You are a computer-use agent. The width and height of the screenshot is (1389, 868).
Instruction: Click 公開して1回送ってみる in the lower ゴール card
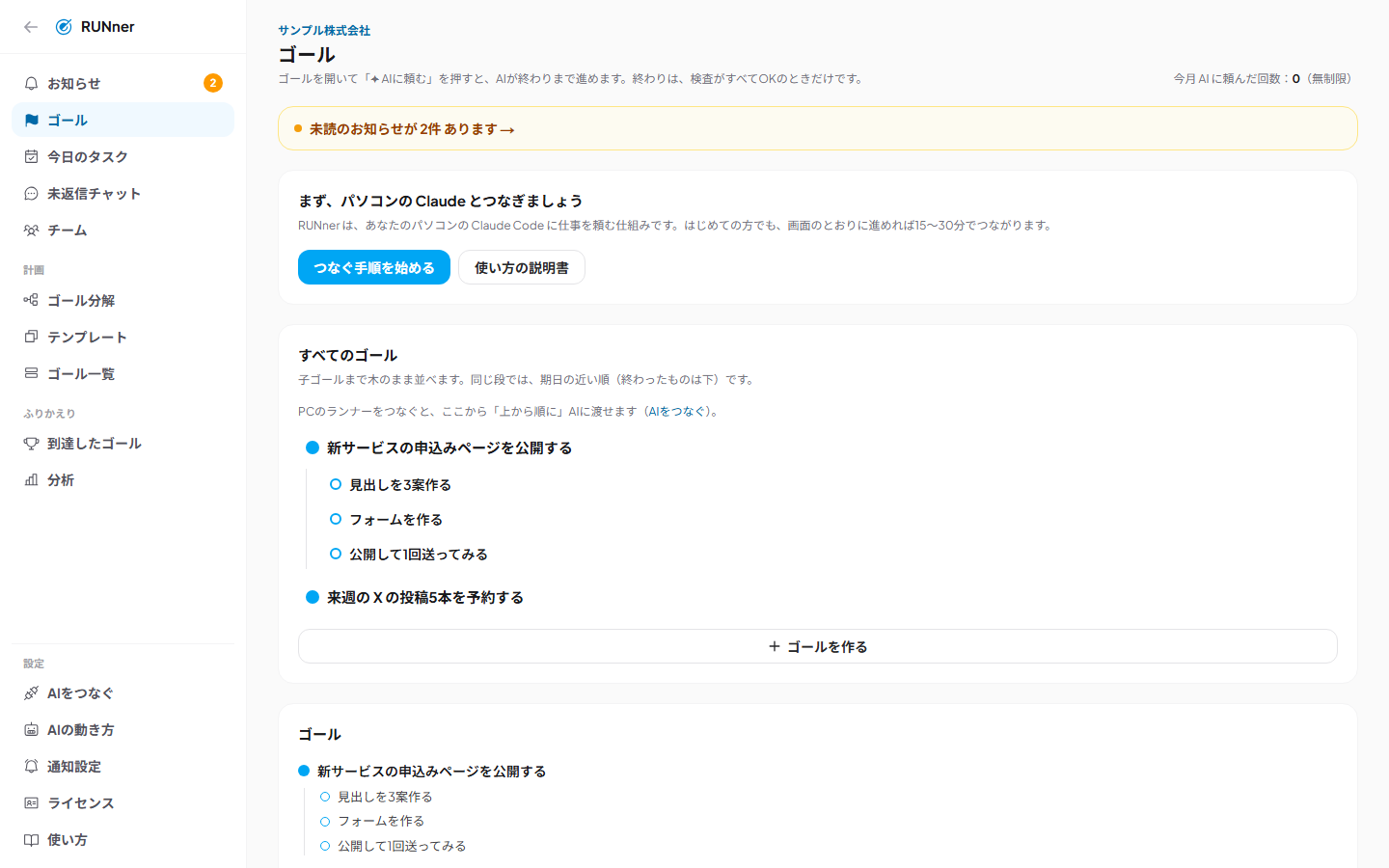pos(402,846)
